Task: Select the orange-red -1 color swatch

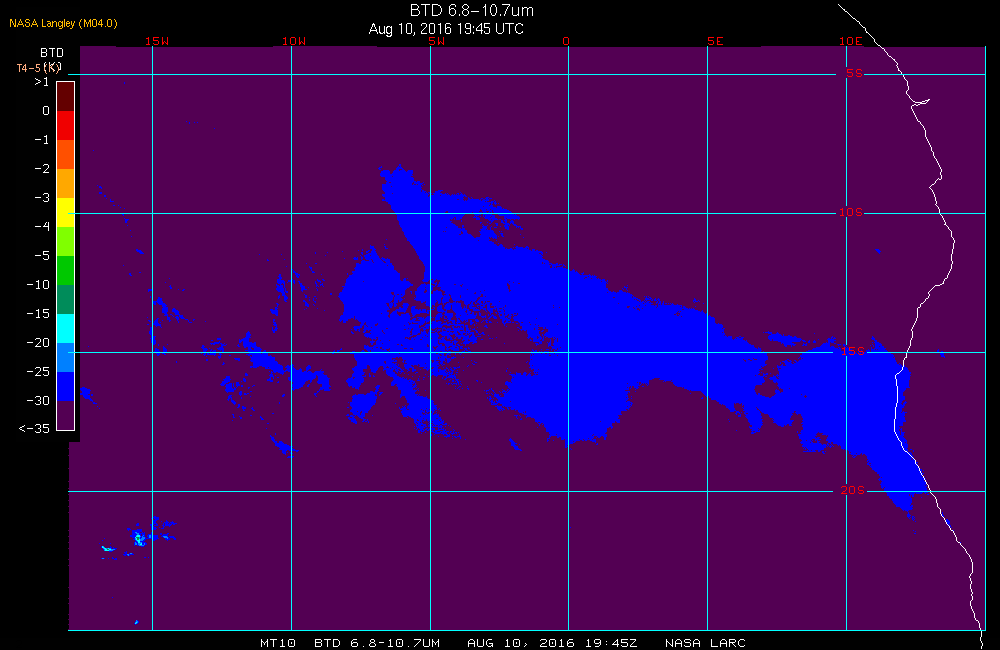Action: click(66, 154)
